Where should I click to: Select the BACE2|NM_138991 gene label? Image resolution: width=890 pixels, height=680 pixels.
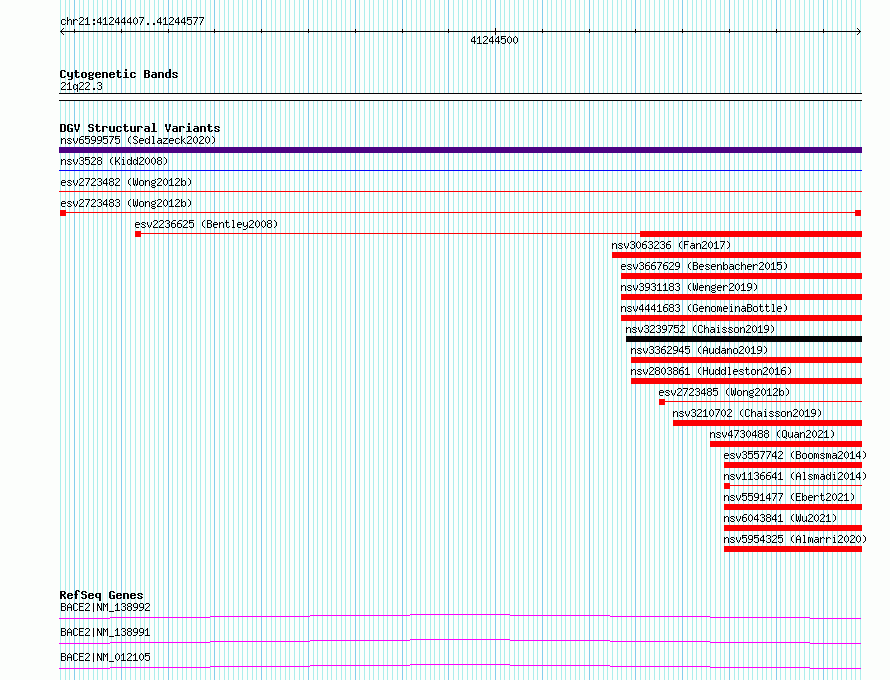pos(105,632)
